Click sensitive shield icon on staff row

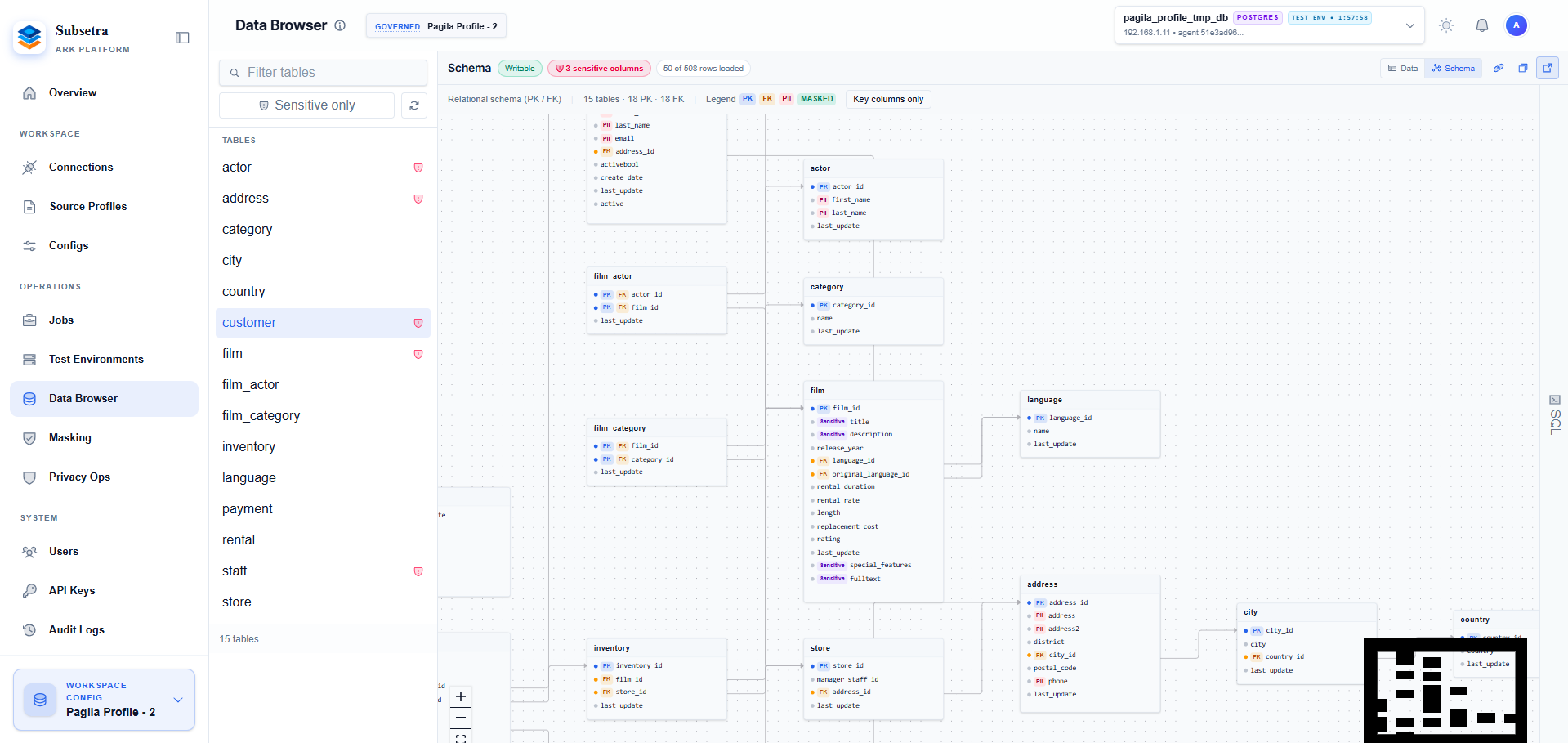click(418, 571)
